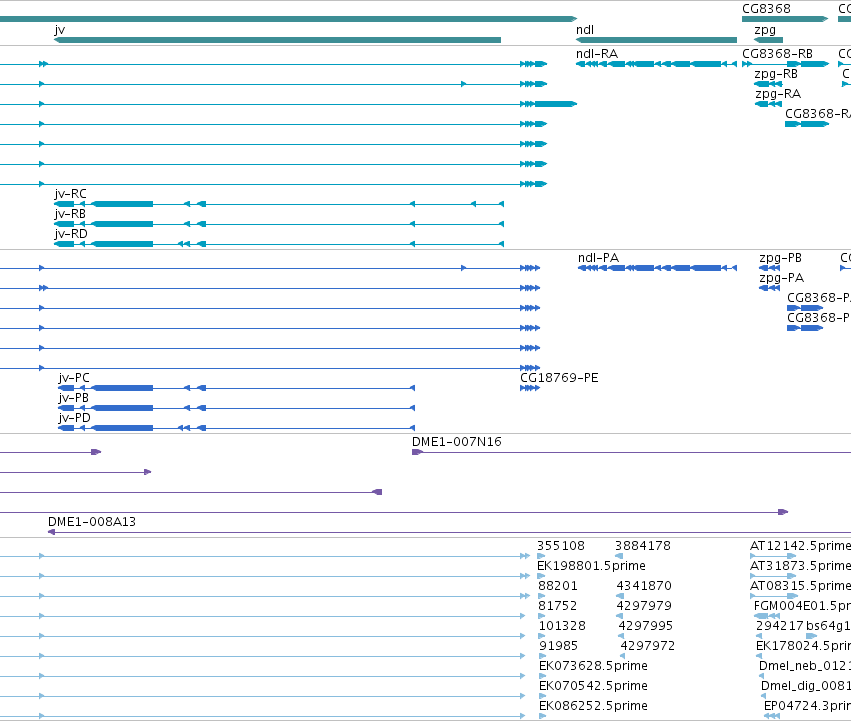Select the jv-RB transcript
This screenshot has height=721, width=851.
pyautogui.click(x=279, y=224)
